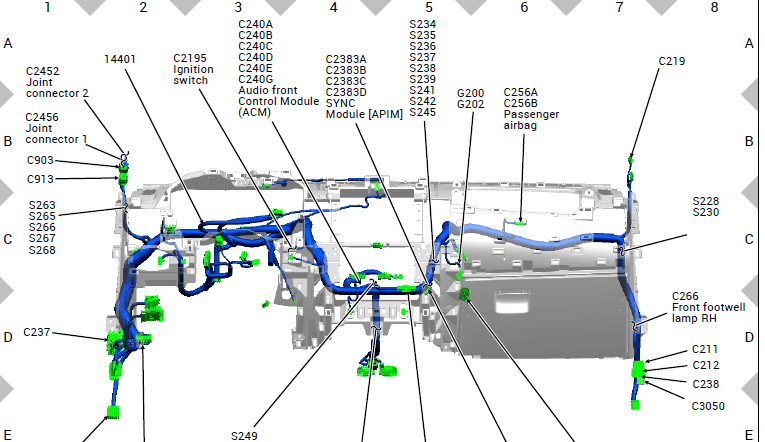The width and height of the screenshot is (765, 442).
Task: Click splice label S238
Action: [423, 68]
